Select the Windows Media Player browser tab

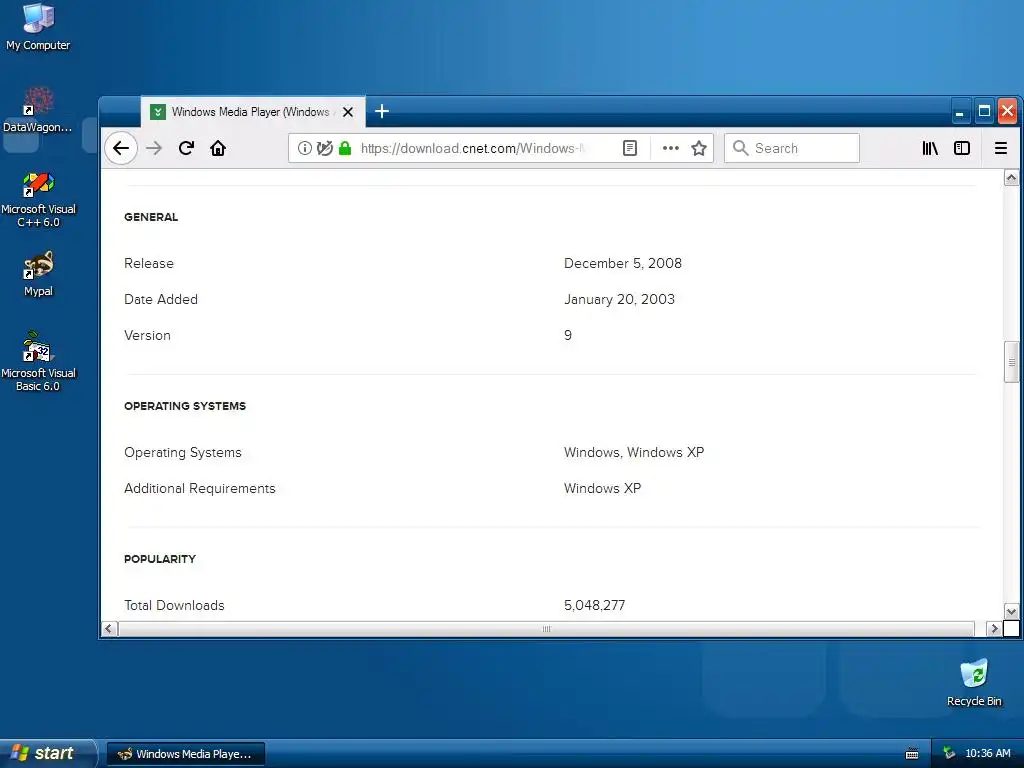(253, 112)
